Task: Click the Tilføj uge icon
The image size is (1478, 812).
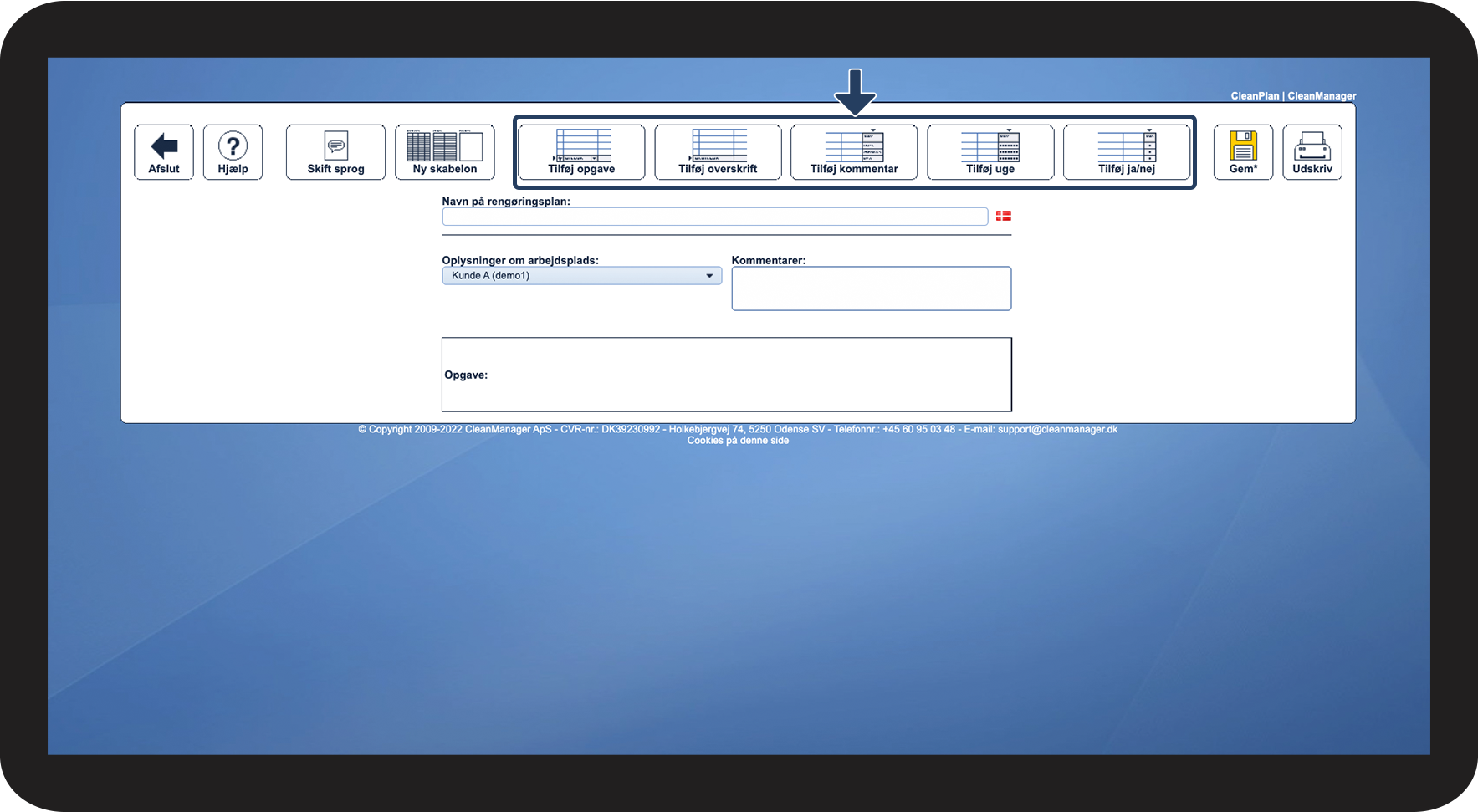Action: pos(990,152)
